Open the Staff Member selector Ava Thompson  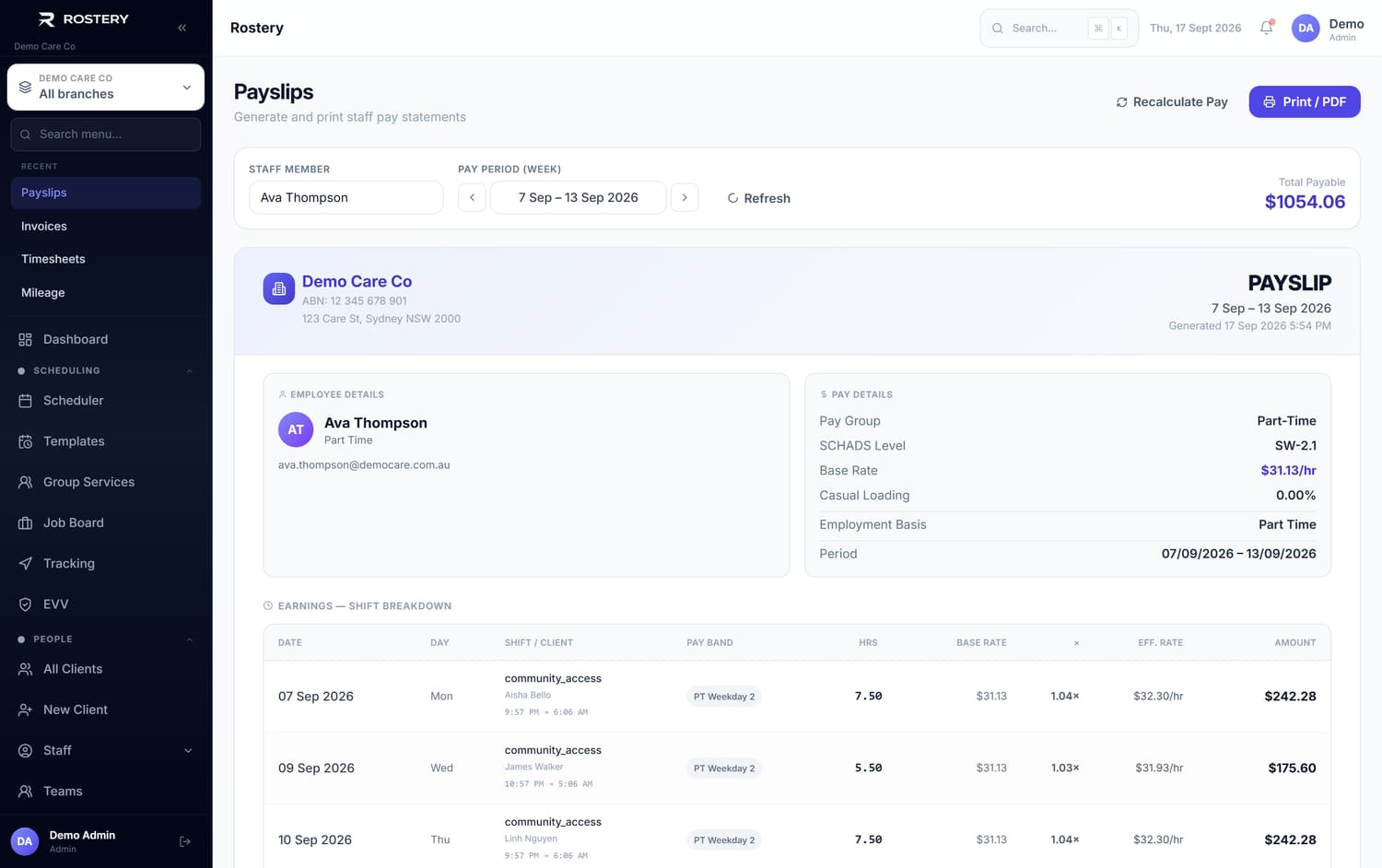[x=346, y=197]
